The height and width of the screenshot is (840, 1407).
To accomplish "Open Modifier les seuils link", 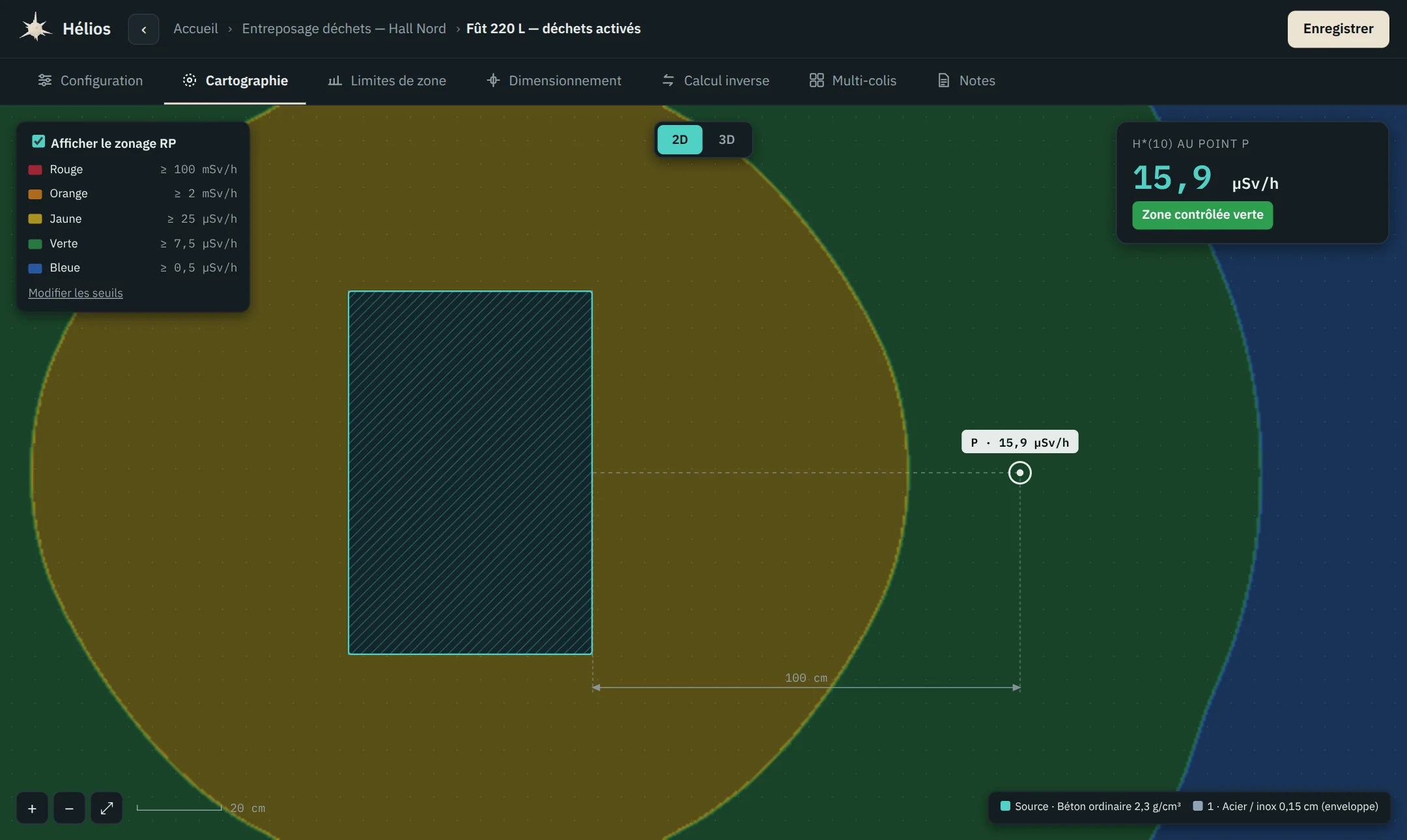I will 76,293.
